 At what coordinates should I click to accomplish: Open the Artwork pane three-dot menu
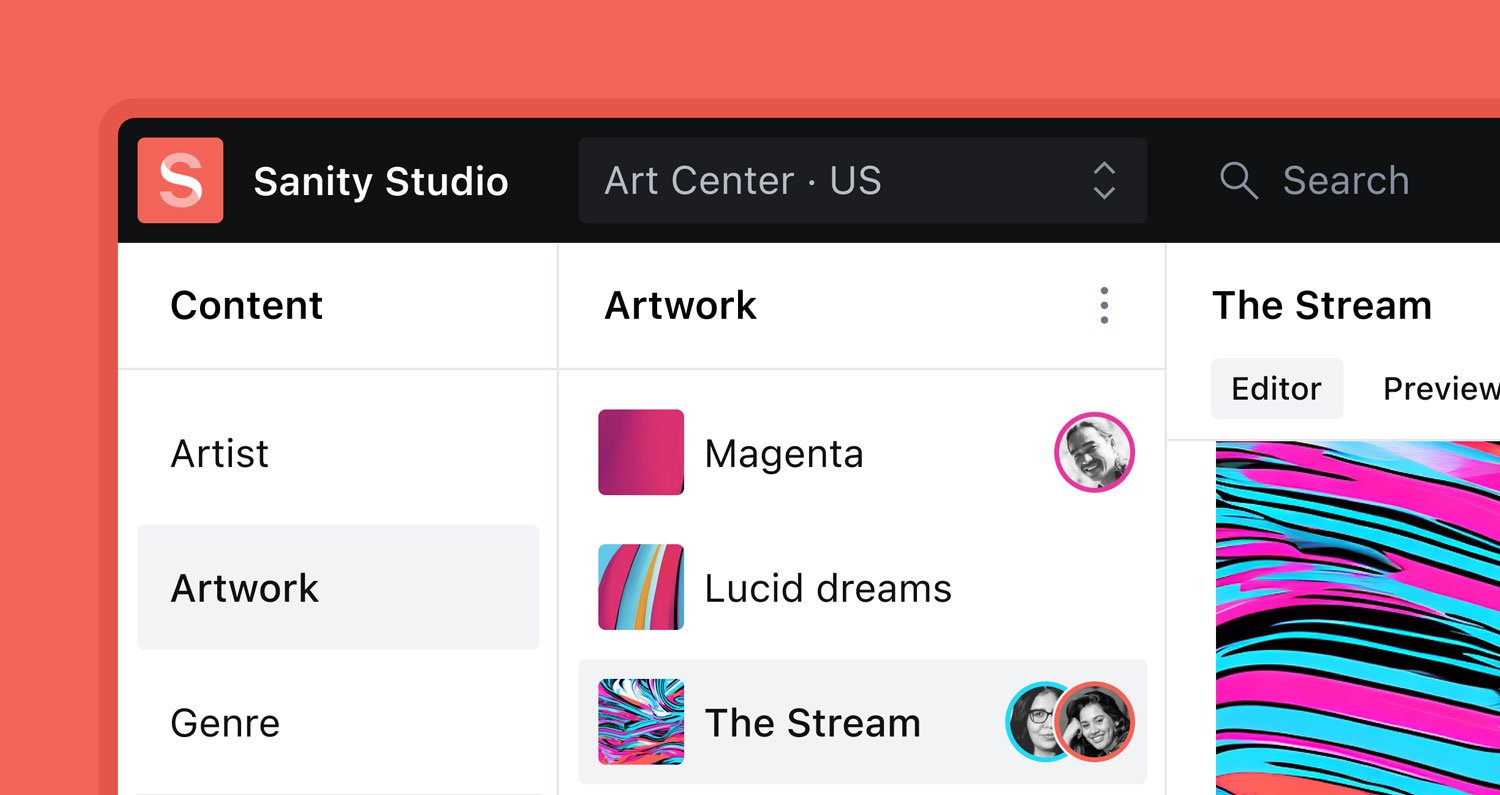[x=1104, y=305]
